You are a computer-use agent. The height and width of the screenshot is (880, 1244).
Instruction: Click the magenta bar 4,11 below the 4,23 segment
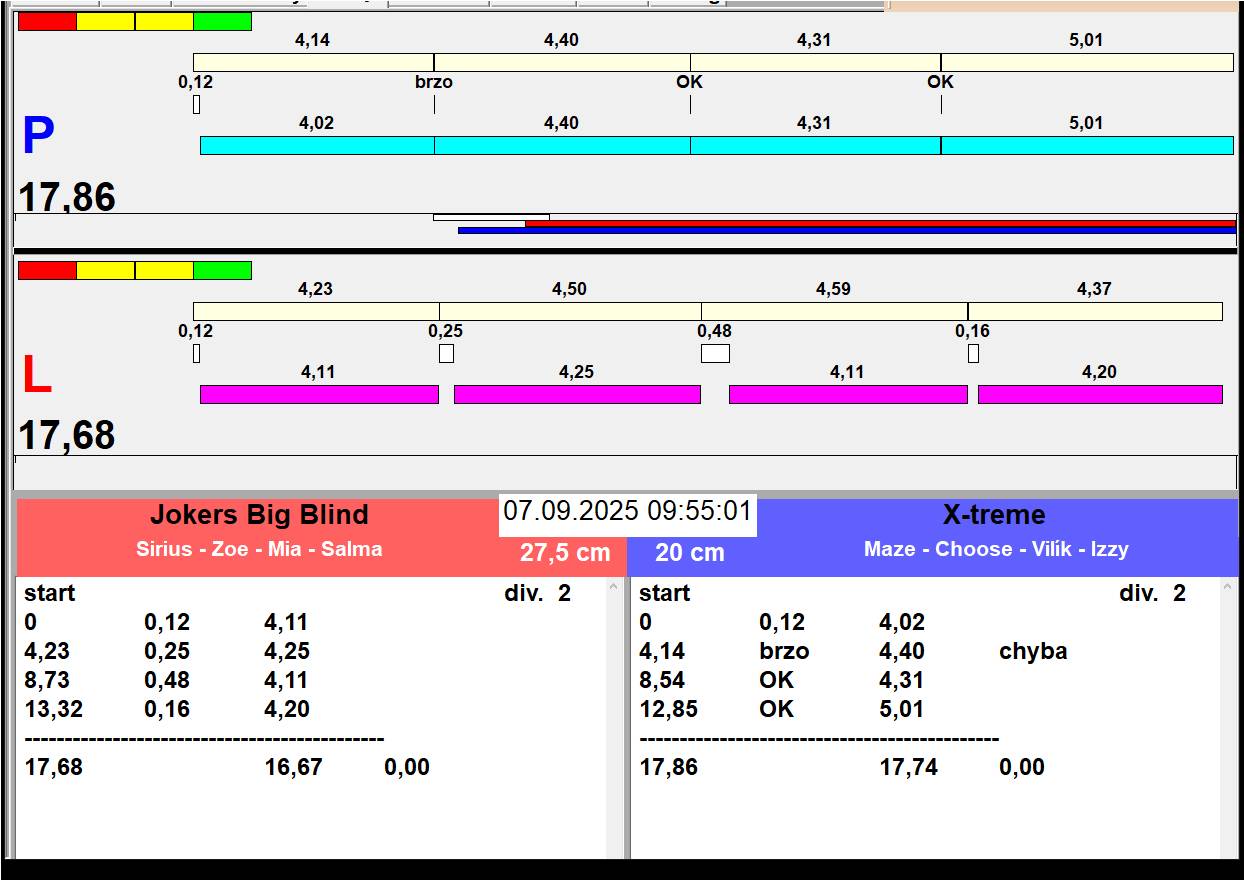(x=319, y=394)
